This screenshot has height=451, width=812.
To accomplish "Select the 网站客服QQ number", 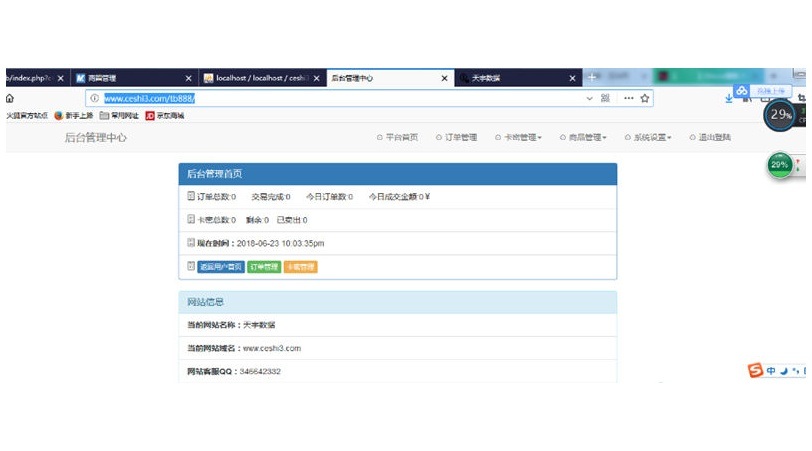I will coord(260,372).
